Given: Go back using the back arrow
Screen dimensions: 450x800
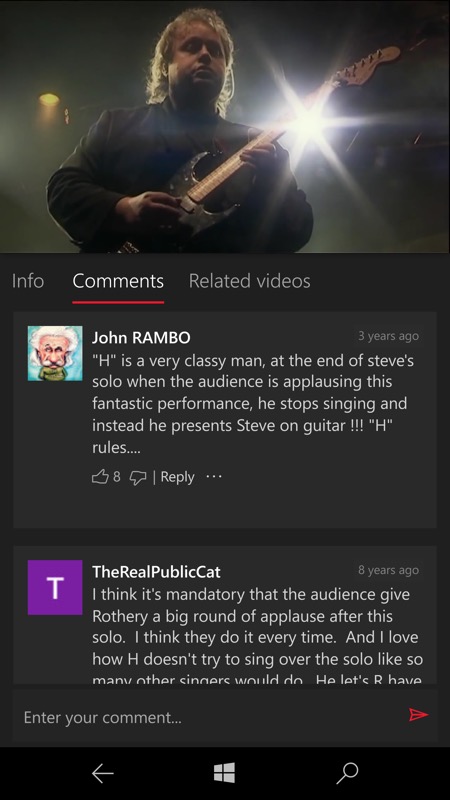Looking at the screenshot, I should (103, 773).
